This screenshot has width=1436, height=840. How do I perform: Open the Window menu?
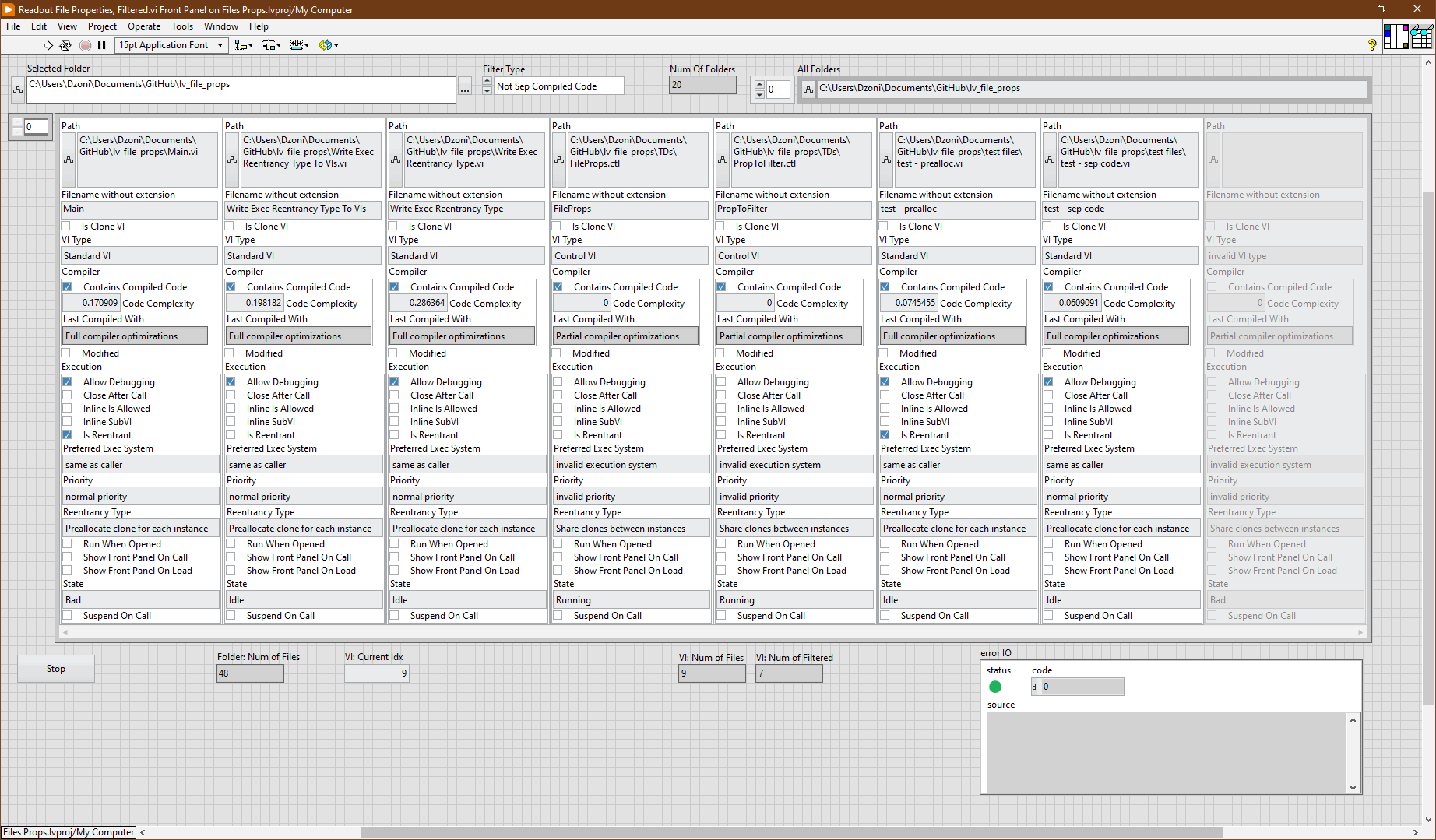click(221, 26)
